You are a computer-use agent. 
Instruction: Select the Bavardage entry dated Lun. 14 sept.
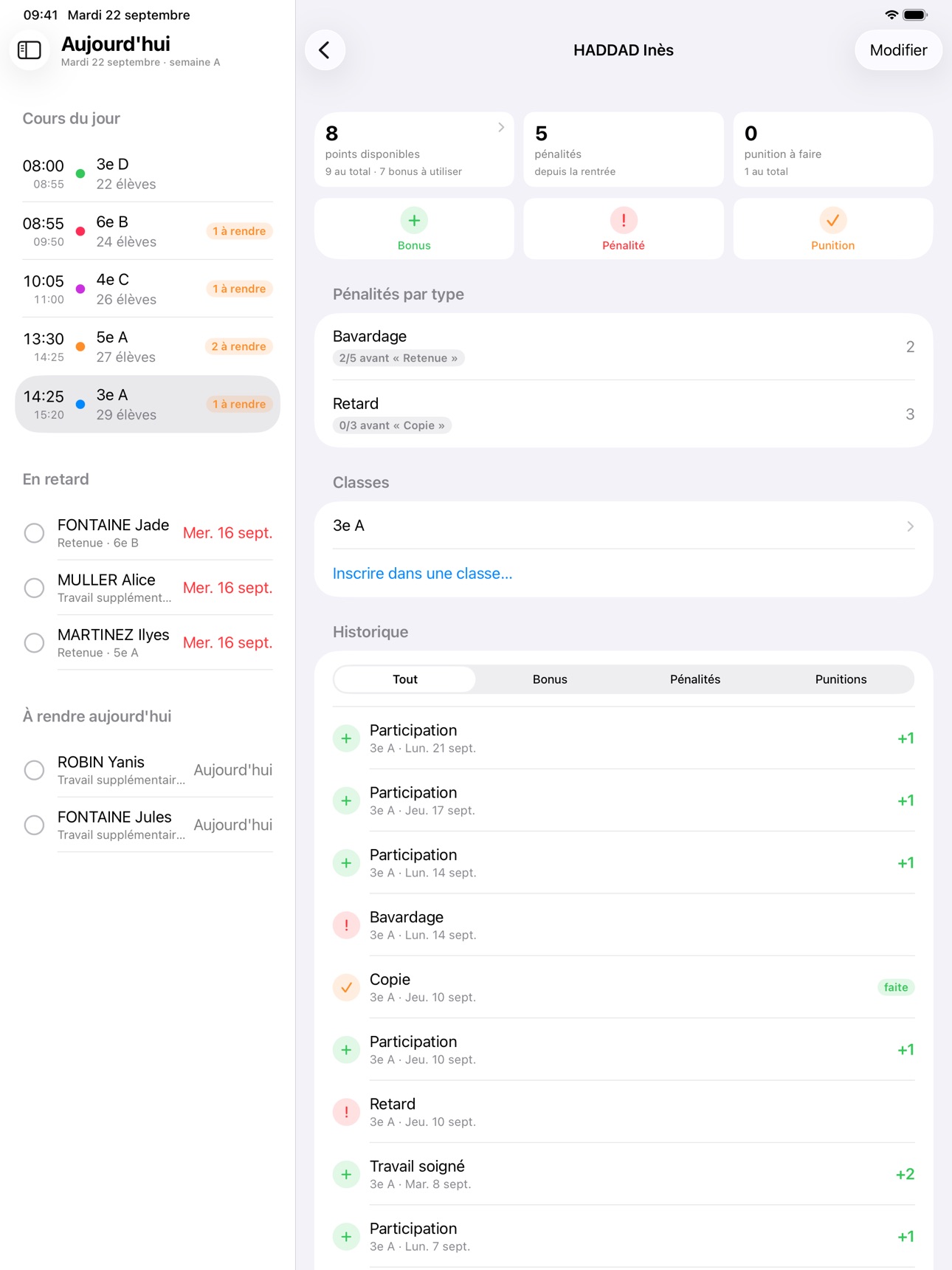[x=624, y=925]
